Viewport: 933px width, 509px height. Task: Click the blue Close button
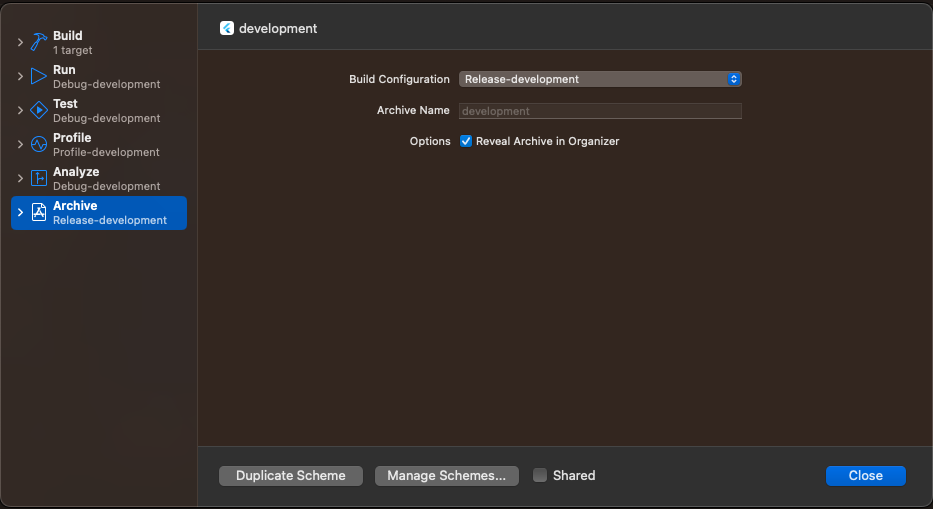866,476
